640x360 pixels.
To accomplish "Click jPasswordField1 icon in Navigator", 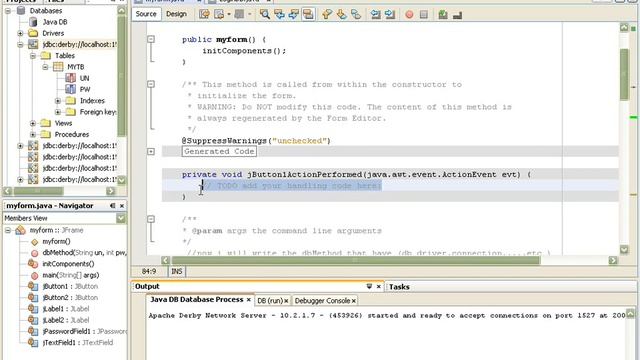I will coord(33,331).
